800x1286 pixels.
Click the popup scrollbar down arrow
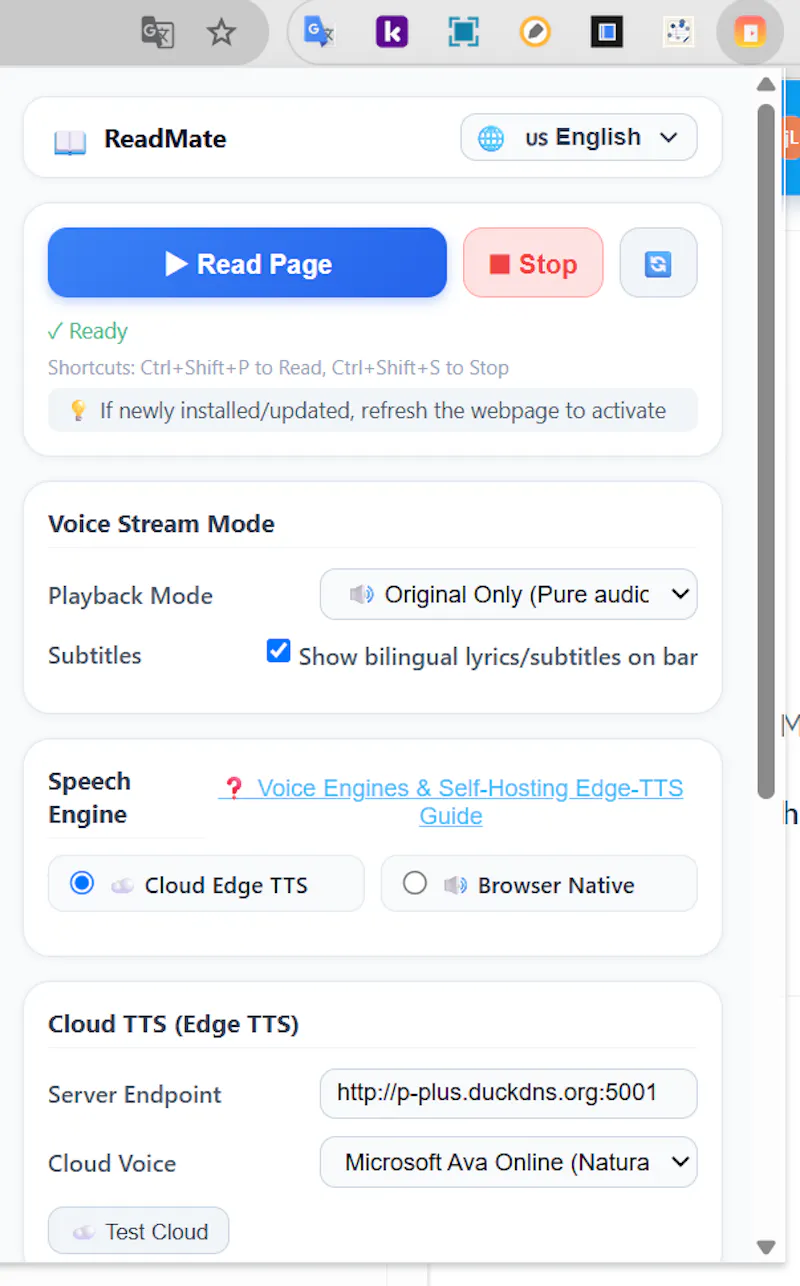pyautogui.click(x=766, y=1246)
